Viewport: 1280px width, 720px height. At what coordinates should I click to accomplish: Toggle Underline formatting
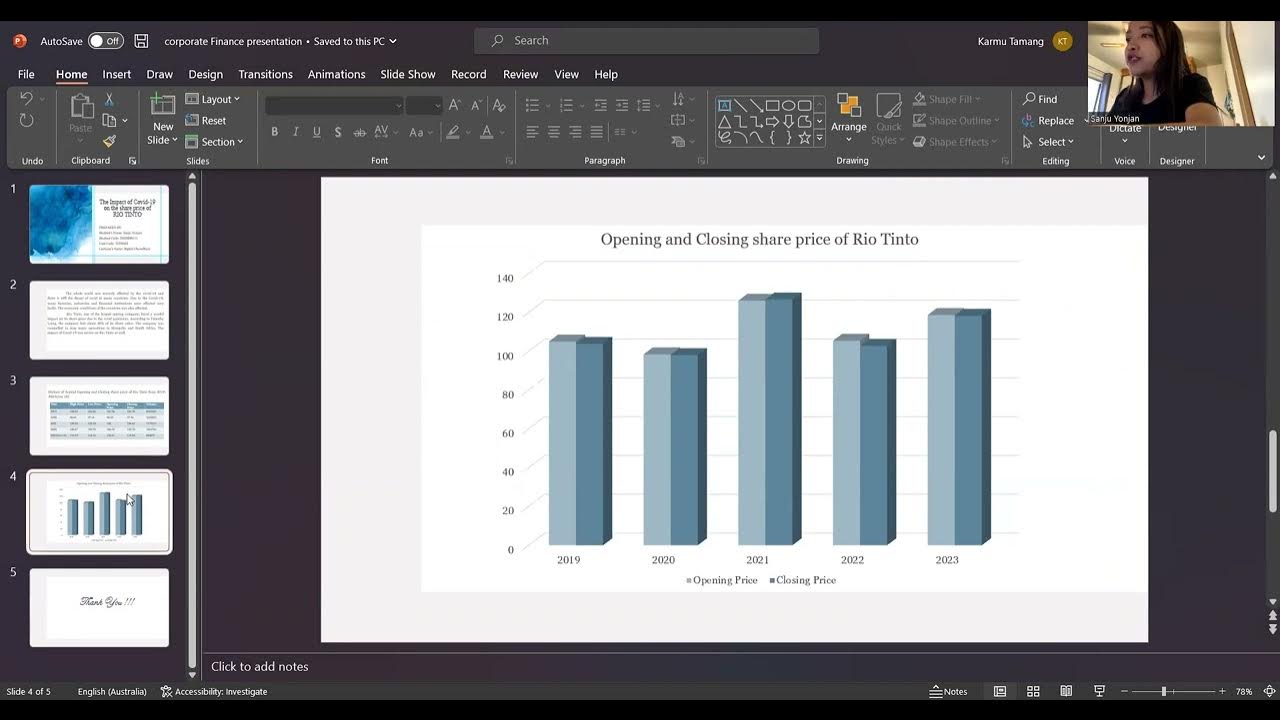pyautogui.click(x=317, y=132)
